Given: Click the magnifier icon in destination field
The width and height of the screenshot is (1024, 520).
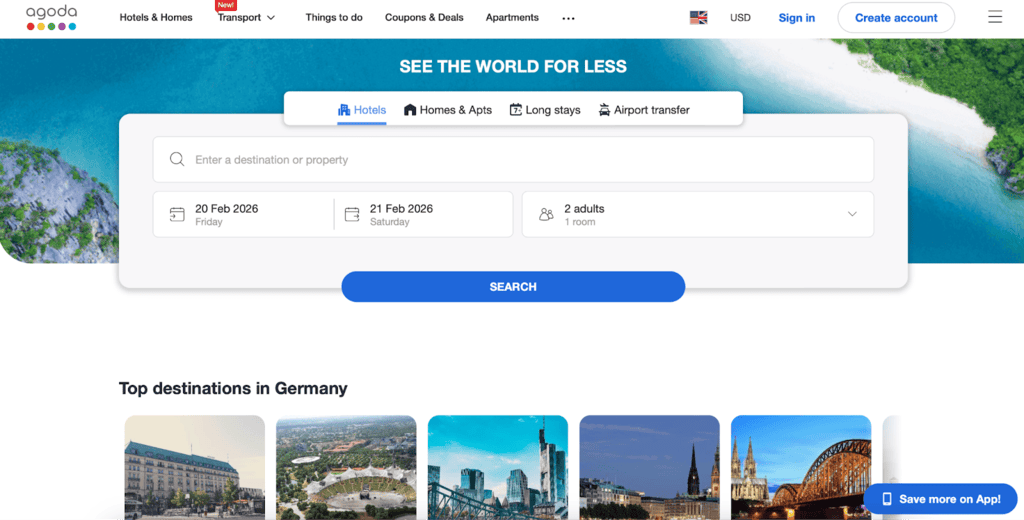Looking at the screenshot, I should click(176, 159).
